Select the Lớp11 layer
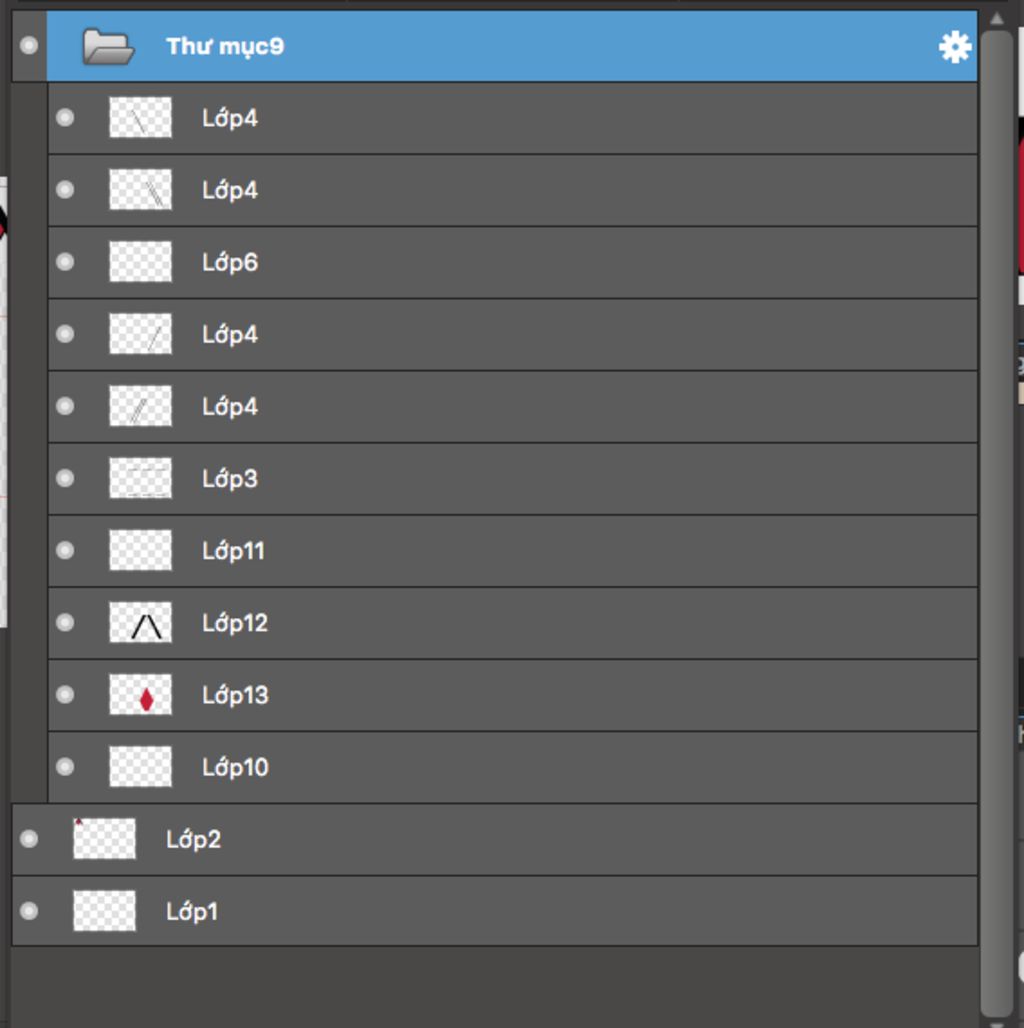This screenshot has height=1028, width=1024. pyautogui.click(x=233, y=551)
